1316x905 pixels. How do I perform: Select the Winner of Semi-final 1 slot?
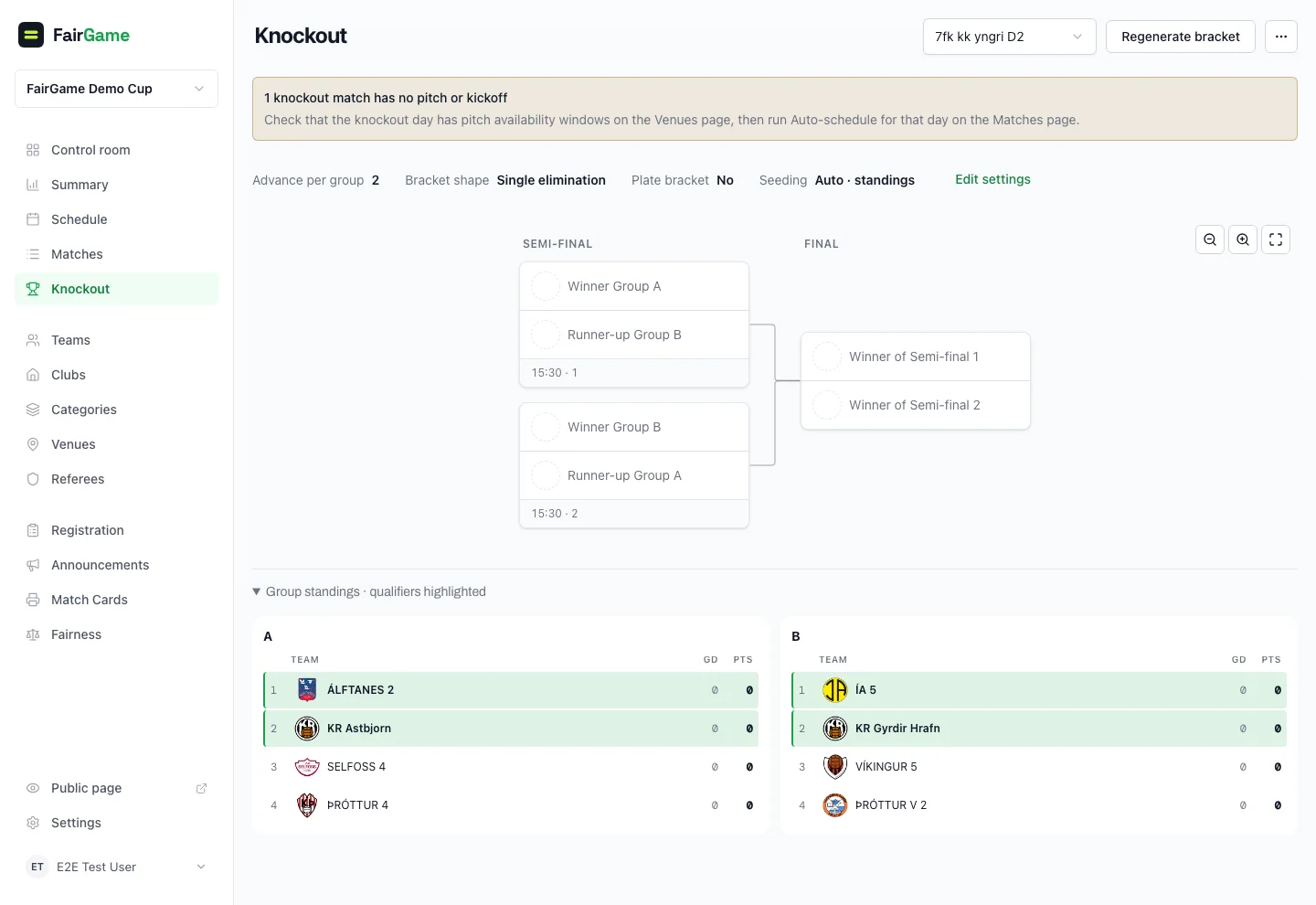point(916,357)
